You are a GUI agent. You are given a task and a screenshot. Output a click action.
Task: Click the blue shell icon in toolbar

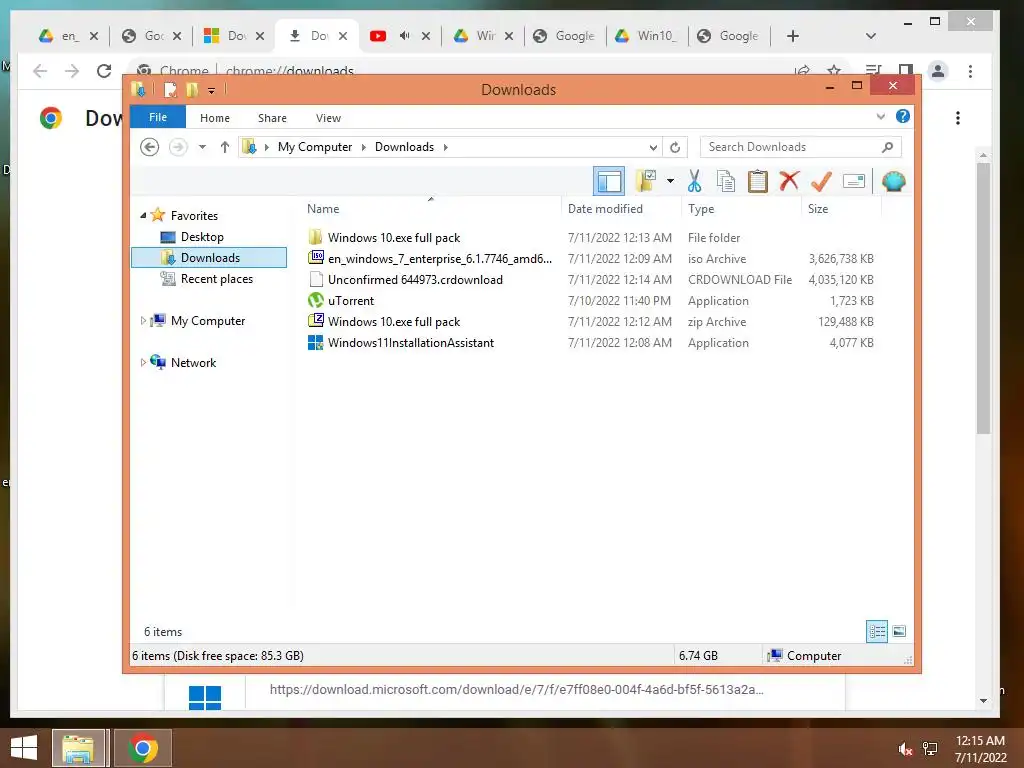point(893,181)
